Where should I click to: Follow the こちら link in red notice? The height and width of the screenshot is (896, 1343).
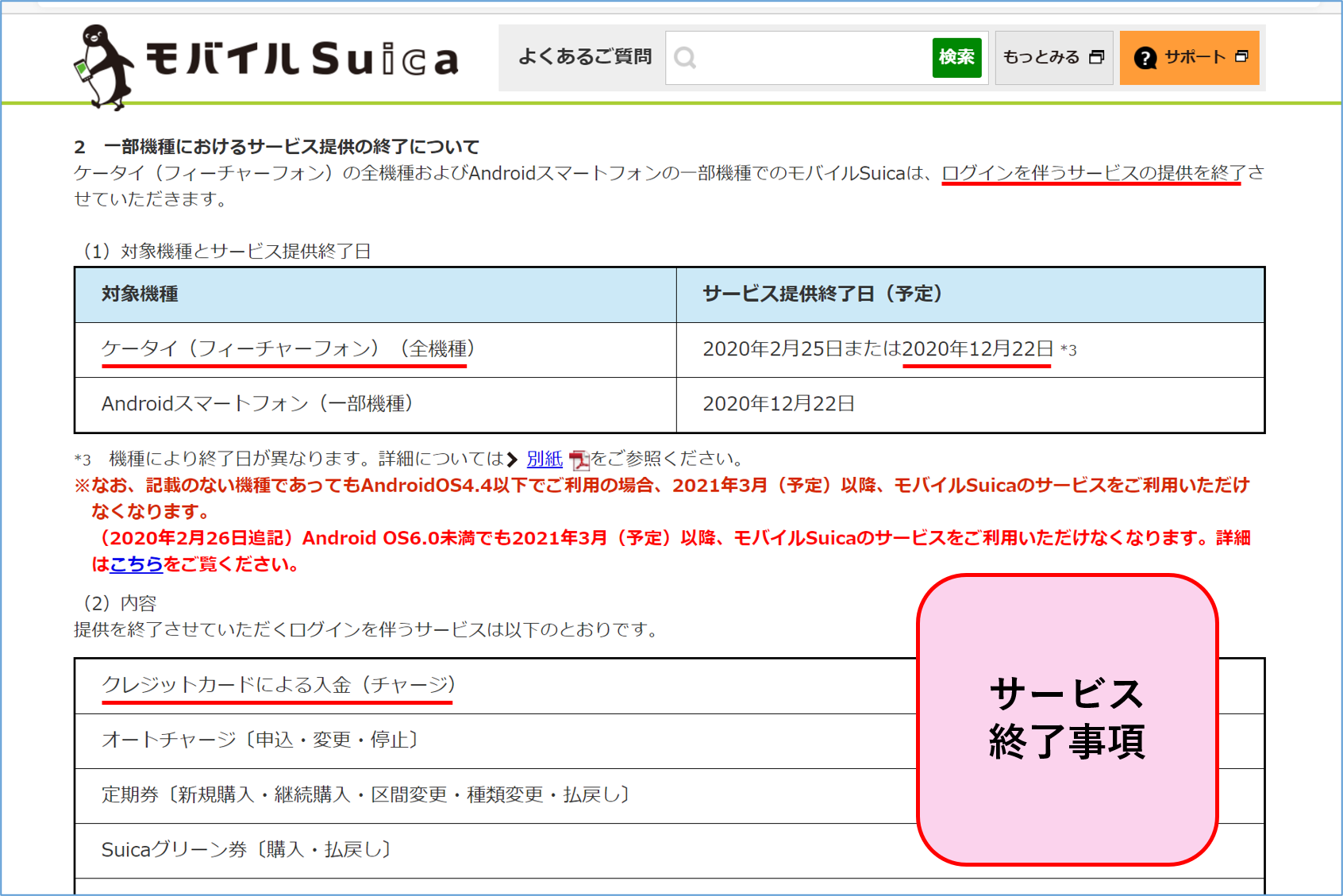pyautogui.click(x=137, y=564)
